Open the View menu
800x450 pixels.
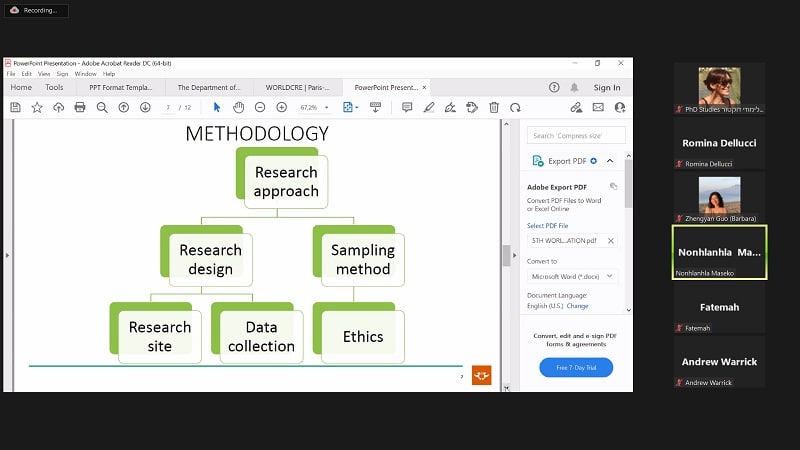click(x=43, y=74)
